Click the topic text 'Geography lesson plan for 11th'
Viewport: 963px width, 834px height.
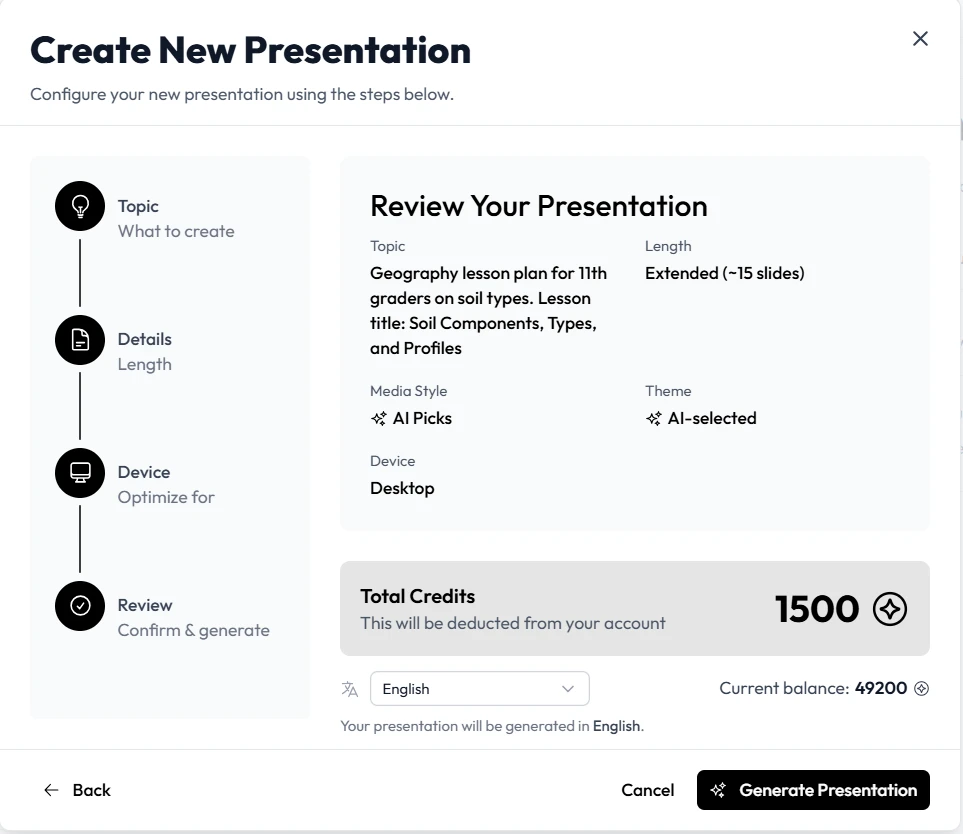(x=488, y=273)
